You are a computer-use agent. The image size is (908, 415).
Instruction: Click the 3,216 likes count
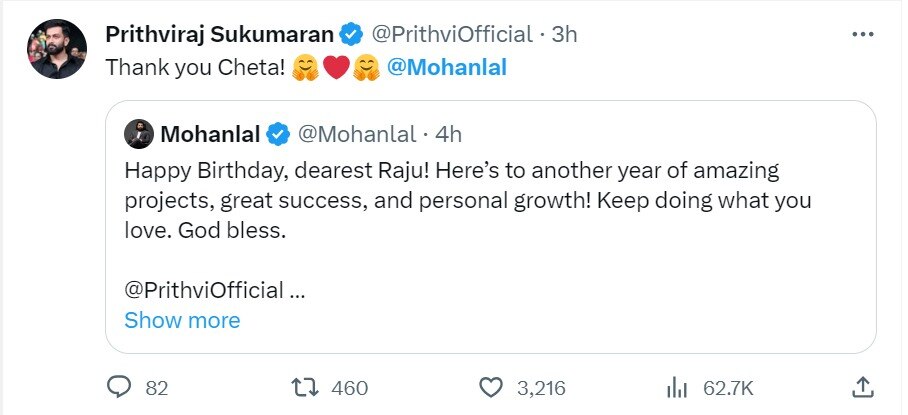click(x=543, y=387)
